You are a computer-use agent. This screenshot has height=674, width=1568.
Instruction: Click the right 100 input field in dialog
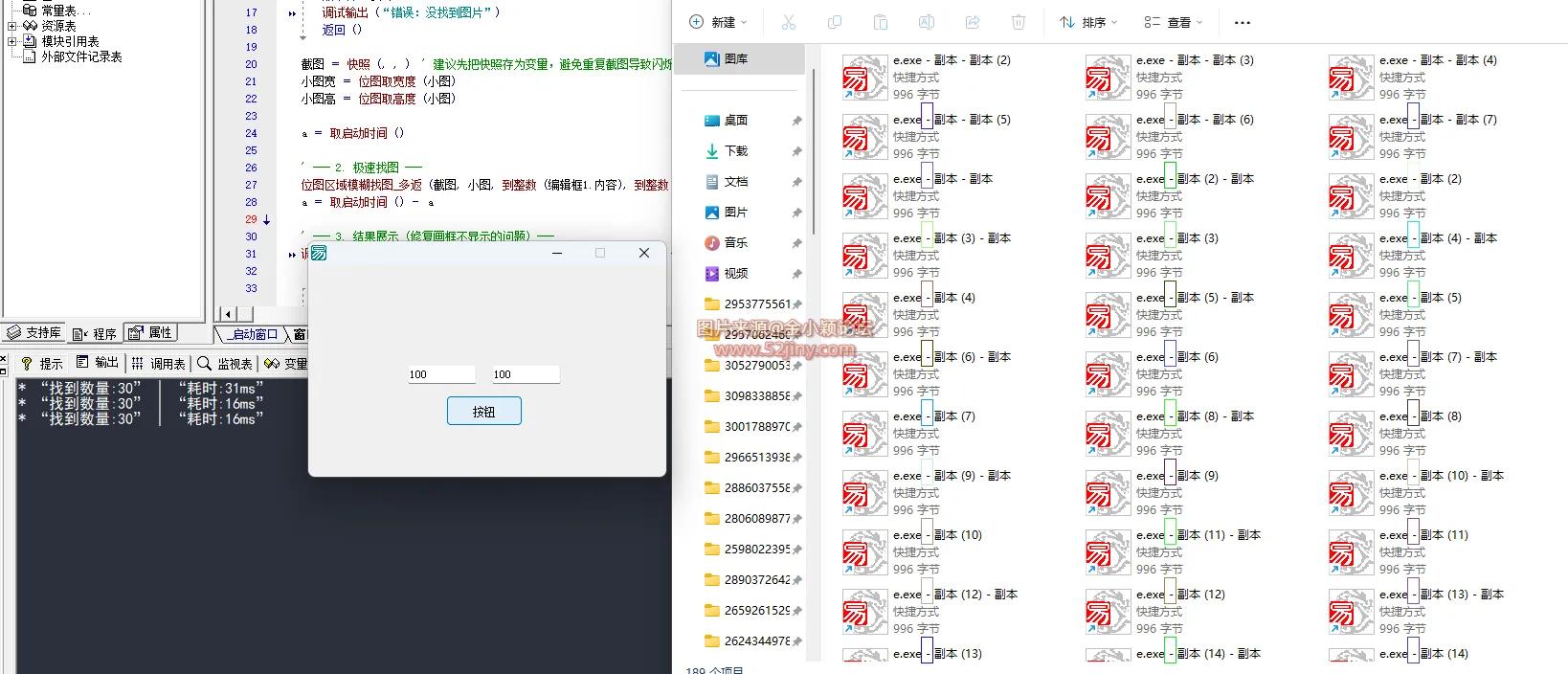526,374
